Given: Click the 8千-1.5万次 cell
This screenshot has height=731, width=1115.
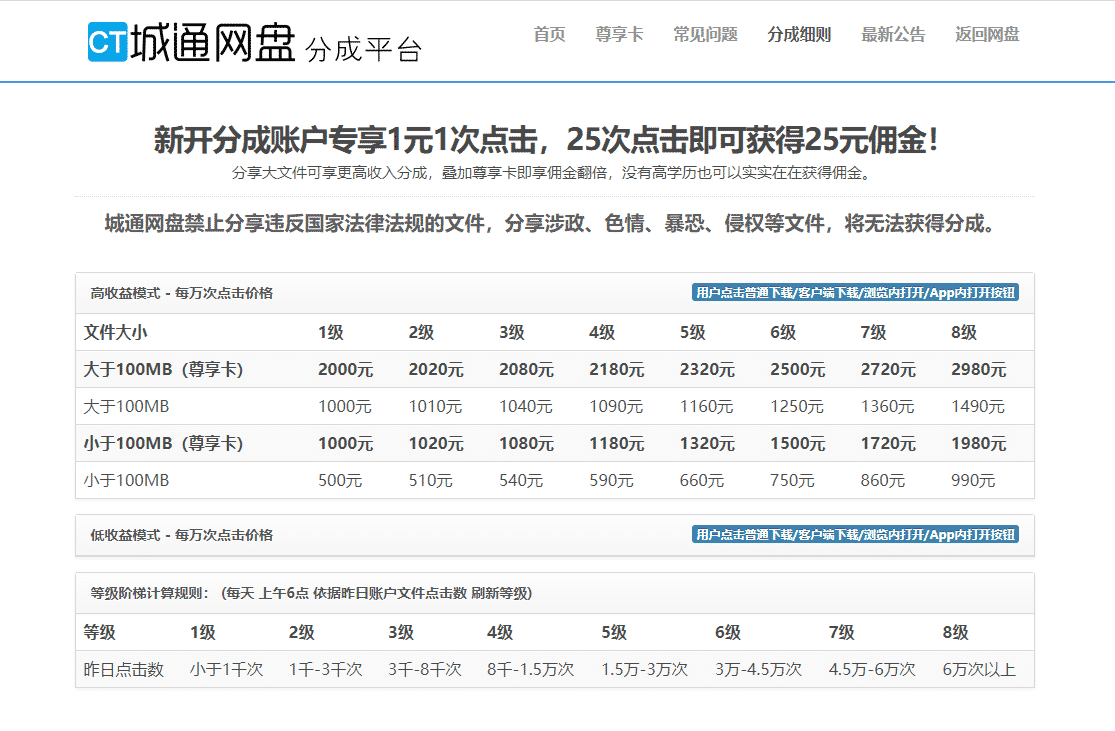Looking at the screenshot, I should tap(530, 669).
